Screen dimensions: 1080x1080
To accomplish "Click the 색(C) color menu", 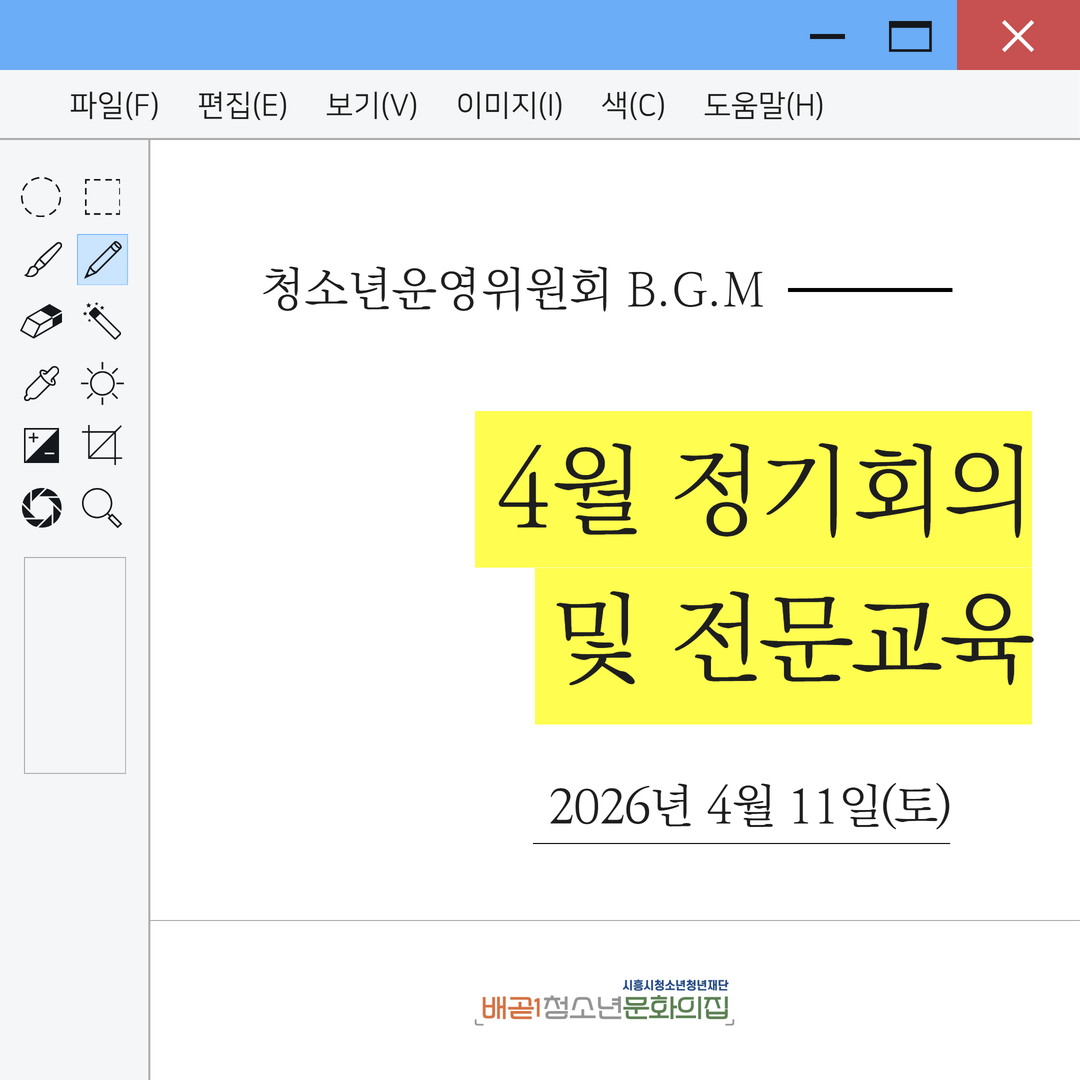I will [633, 105].
